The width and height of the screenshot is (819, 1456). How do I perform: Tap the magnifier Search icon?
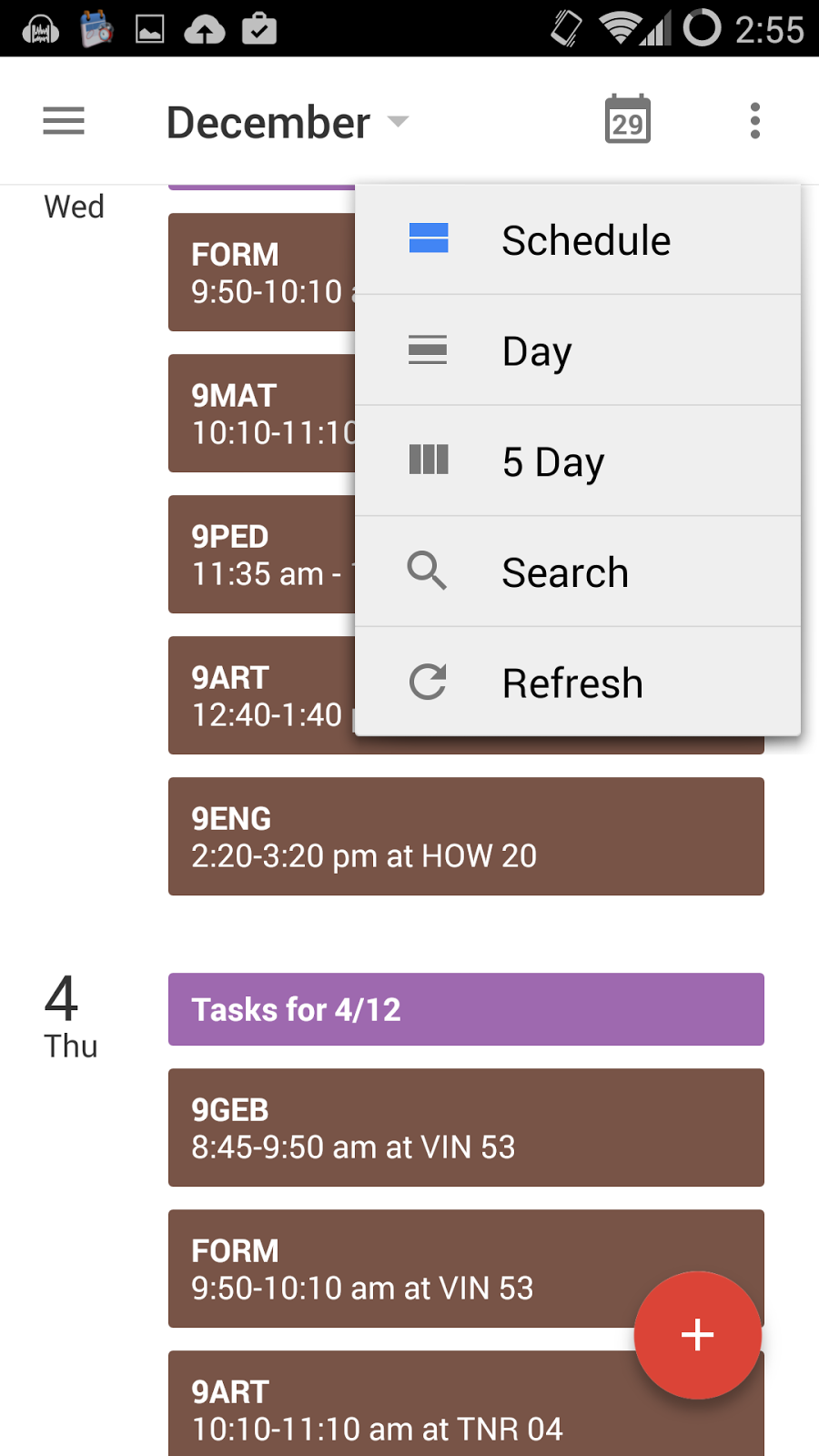427,571
